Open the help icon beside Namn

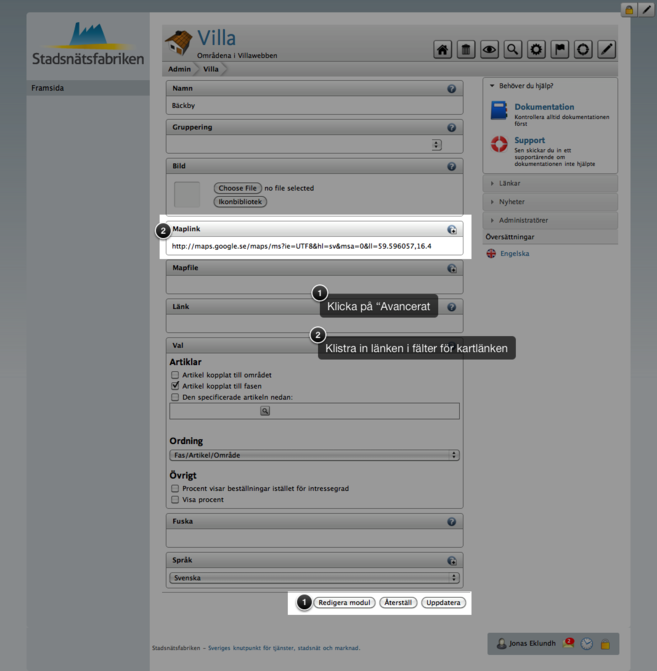[x=452, y=89]
